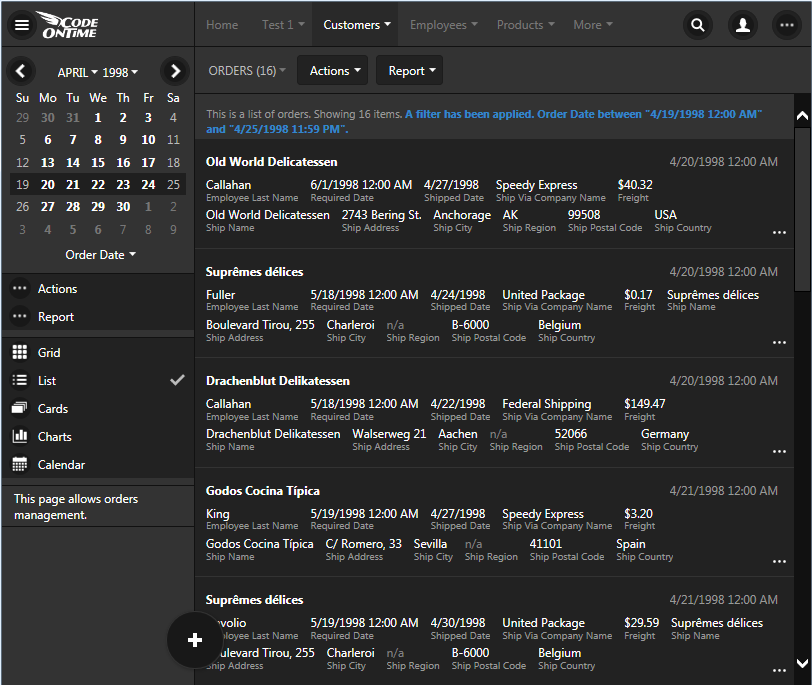Open the user account icon

pos(742,25)
